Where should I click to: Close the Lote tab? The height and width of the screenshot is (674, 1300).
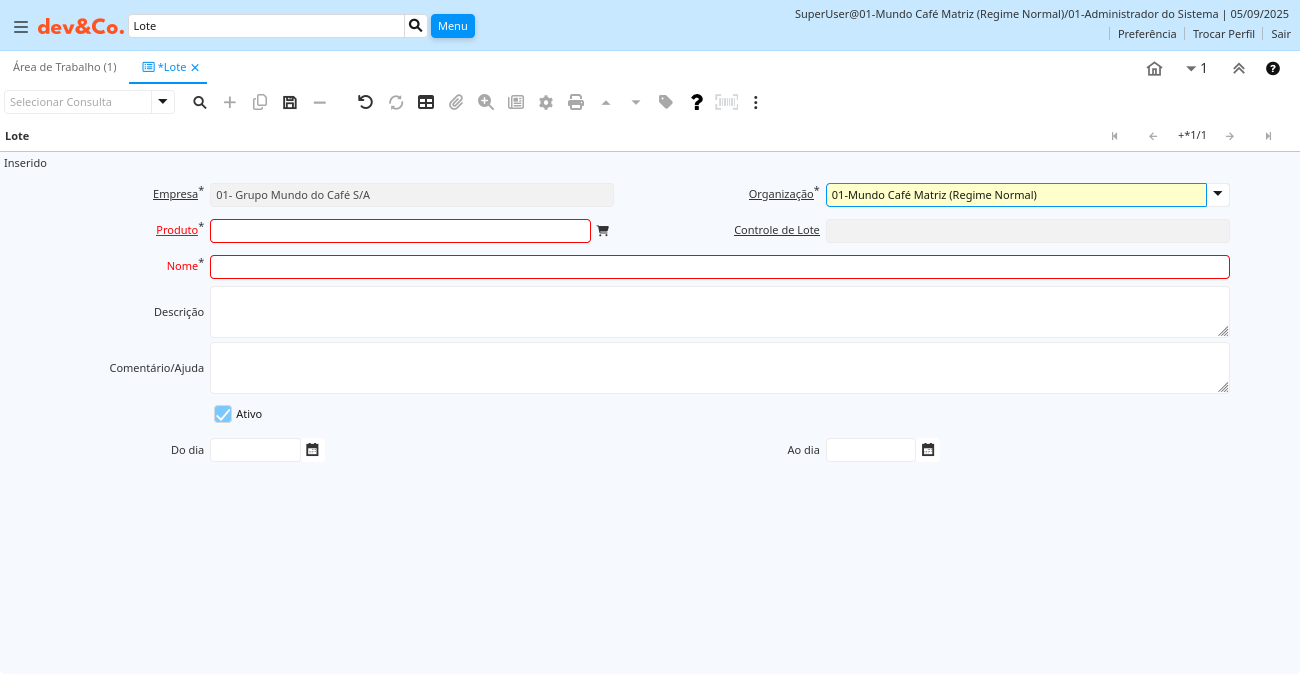pos(195,68)
